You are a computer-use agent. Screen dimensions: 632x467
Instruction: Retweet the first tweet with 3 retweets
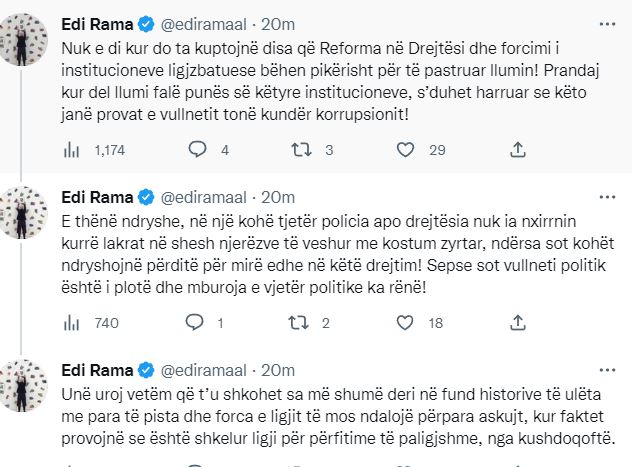[300, 150]
